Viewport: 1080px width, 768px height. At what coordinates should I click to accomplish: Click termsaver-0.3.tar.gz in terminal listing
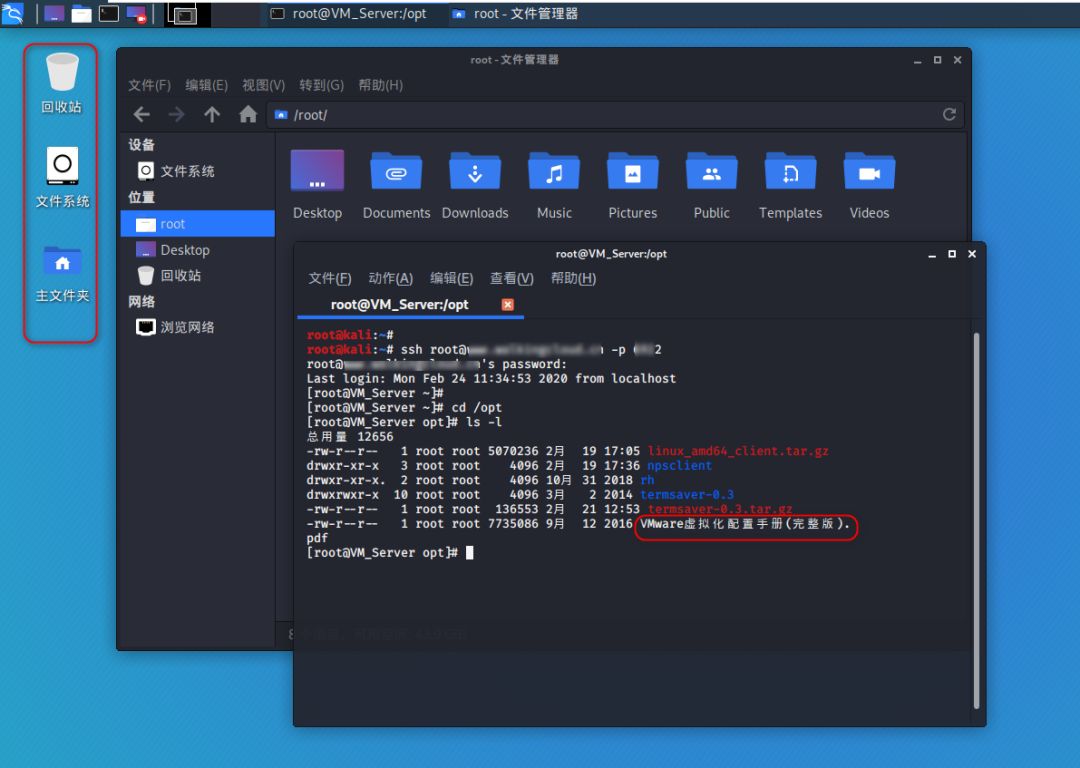point(720,509)
